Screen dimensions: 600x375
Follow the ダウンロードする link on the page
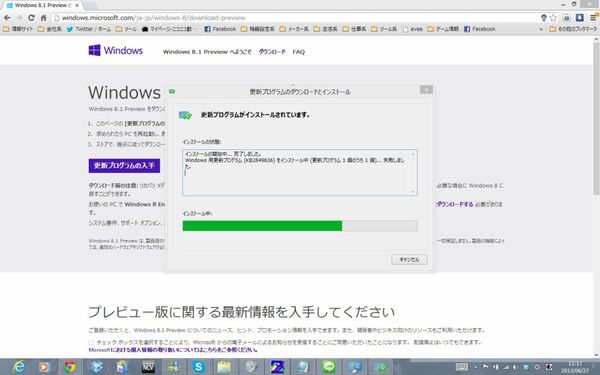(454, 204)
